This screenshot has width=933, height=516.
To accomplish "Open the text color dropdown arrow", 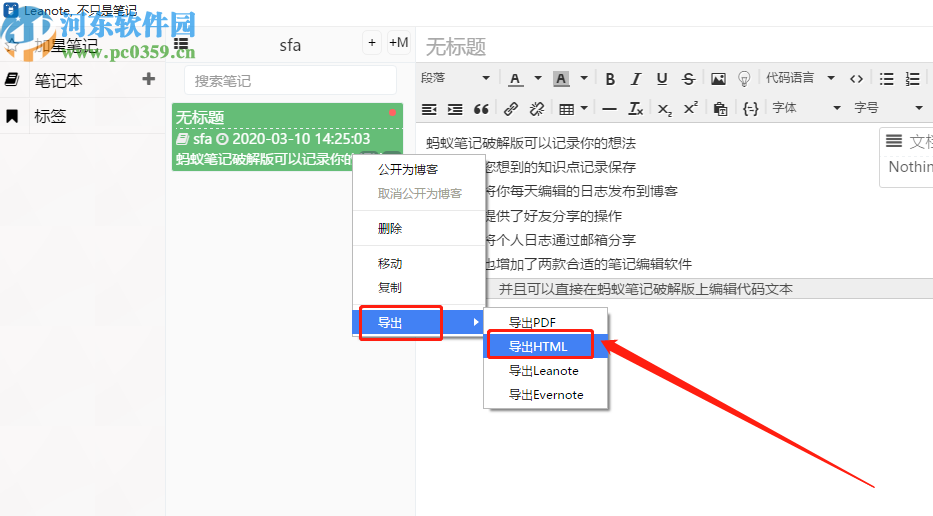I will (538, 78).
